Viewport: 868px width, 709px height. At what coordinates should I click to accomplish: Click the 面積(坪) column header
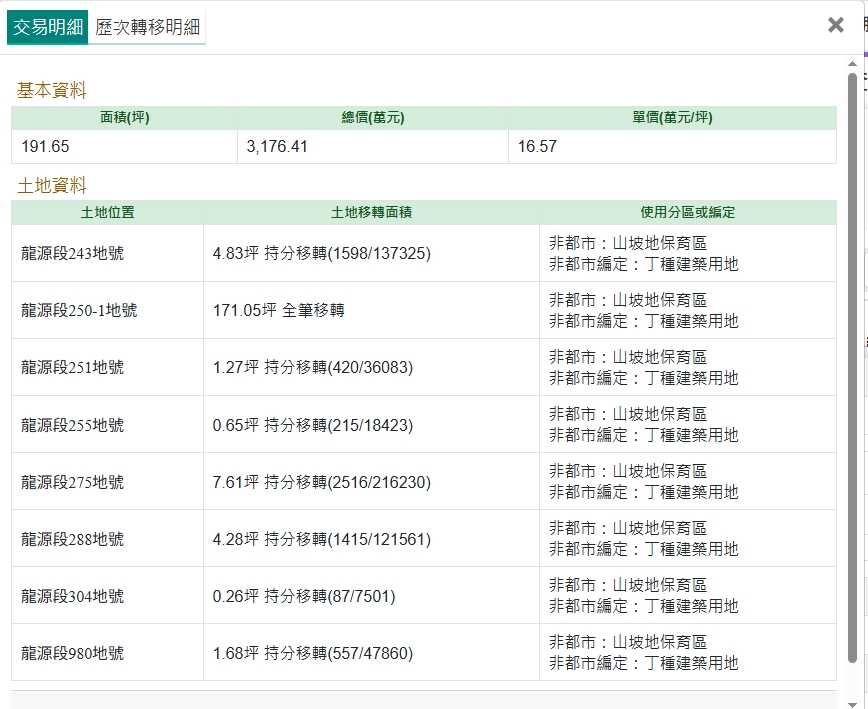pyautogui.click(x=124, y=118)
